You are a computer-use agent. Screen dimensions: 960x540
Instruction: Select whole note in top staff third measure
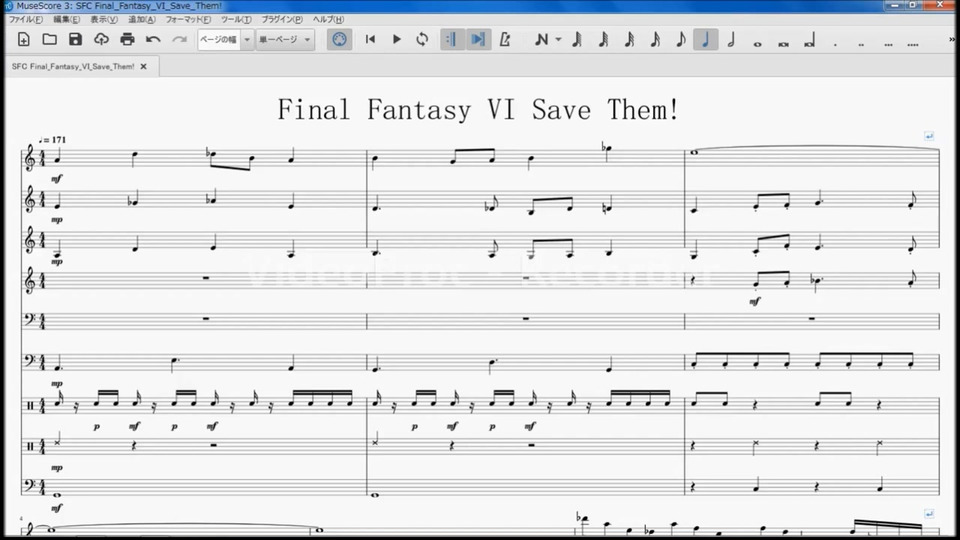click(694, 152)
